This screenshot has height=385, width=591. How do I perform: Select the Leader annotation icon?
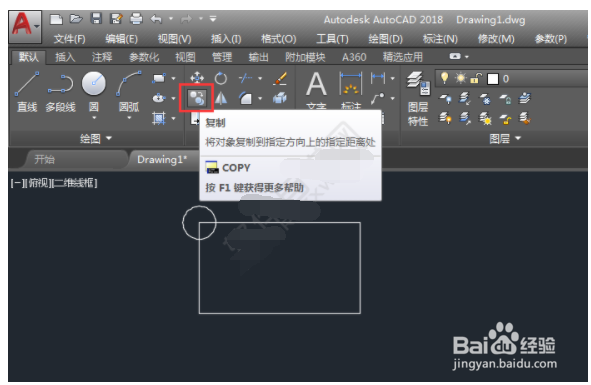point(378,98)
